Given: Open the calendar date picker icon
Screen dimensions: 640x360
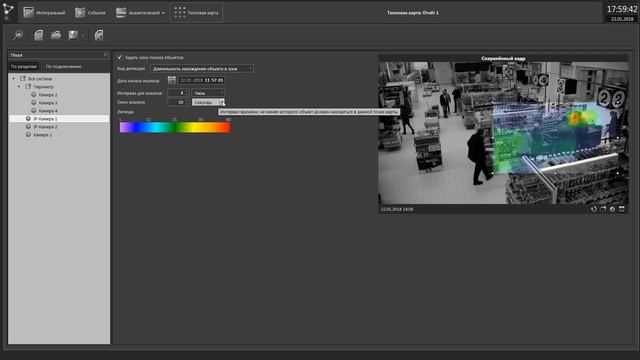Looking at the screenshot, I should tap(172, 80).
